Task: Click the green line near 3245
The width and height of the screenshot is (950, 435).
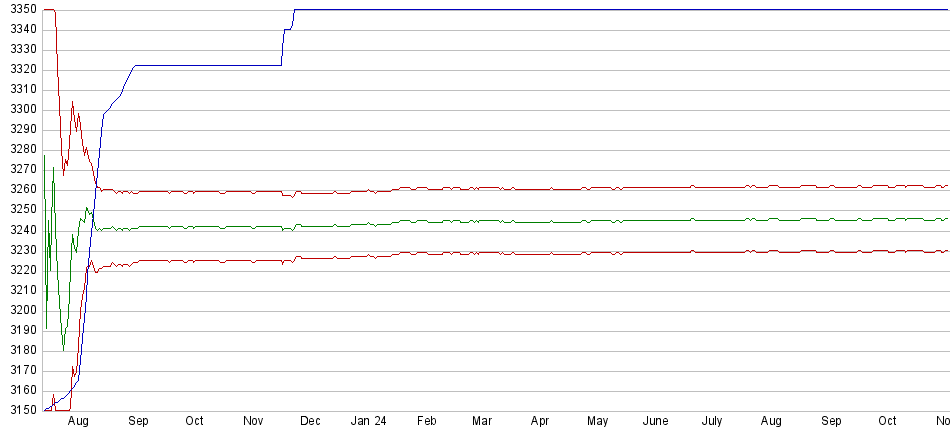Action: click(600, 220)
